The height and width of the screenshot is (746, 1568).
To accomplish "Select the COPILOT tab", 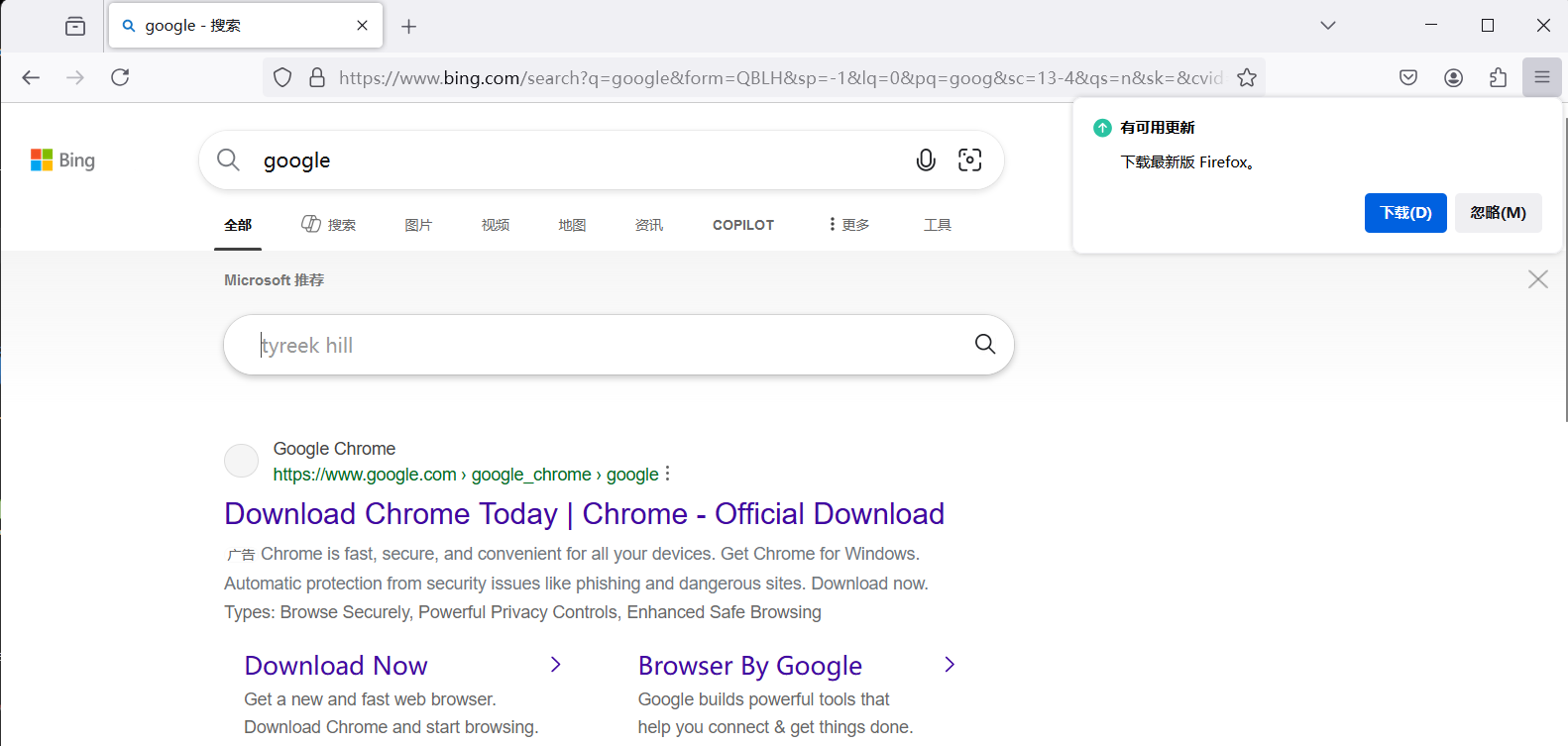I will click(742, 225).
